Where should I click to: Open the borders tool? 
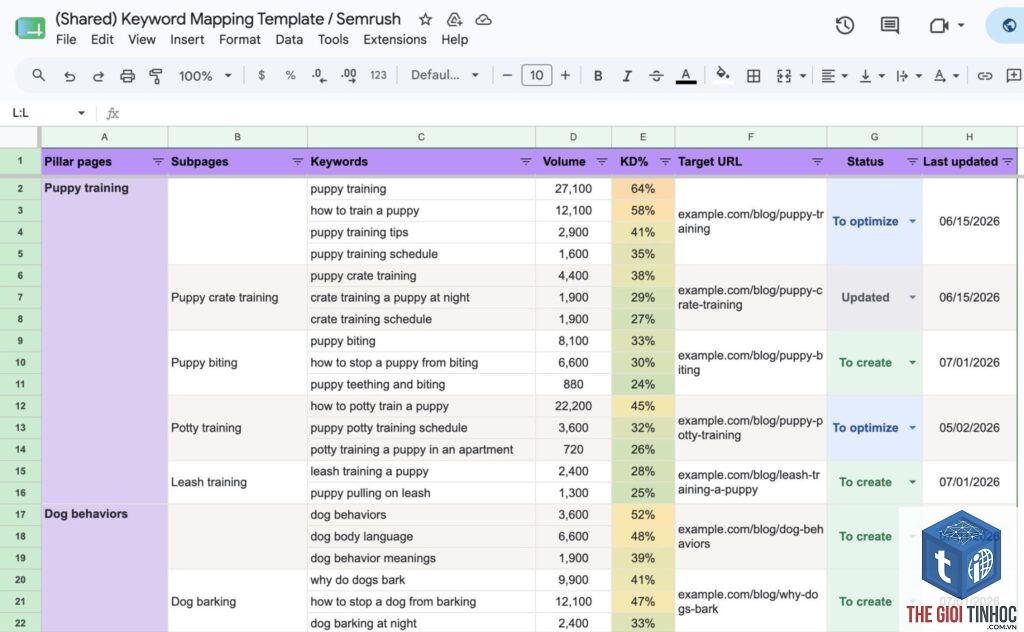click(x=753, y=76)
